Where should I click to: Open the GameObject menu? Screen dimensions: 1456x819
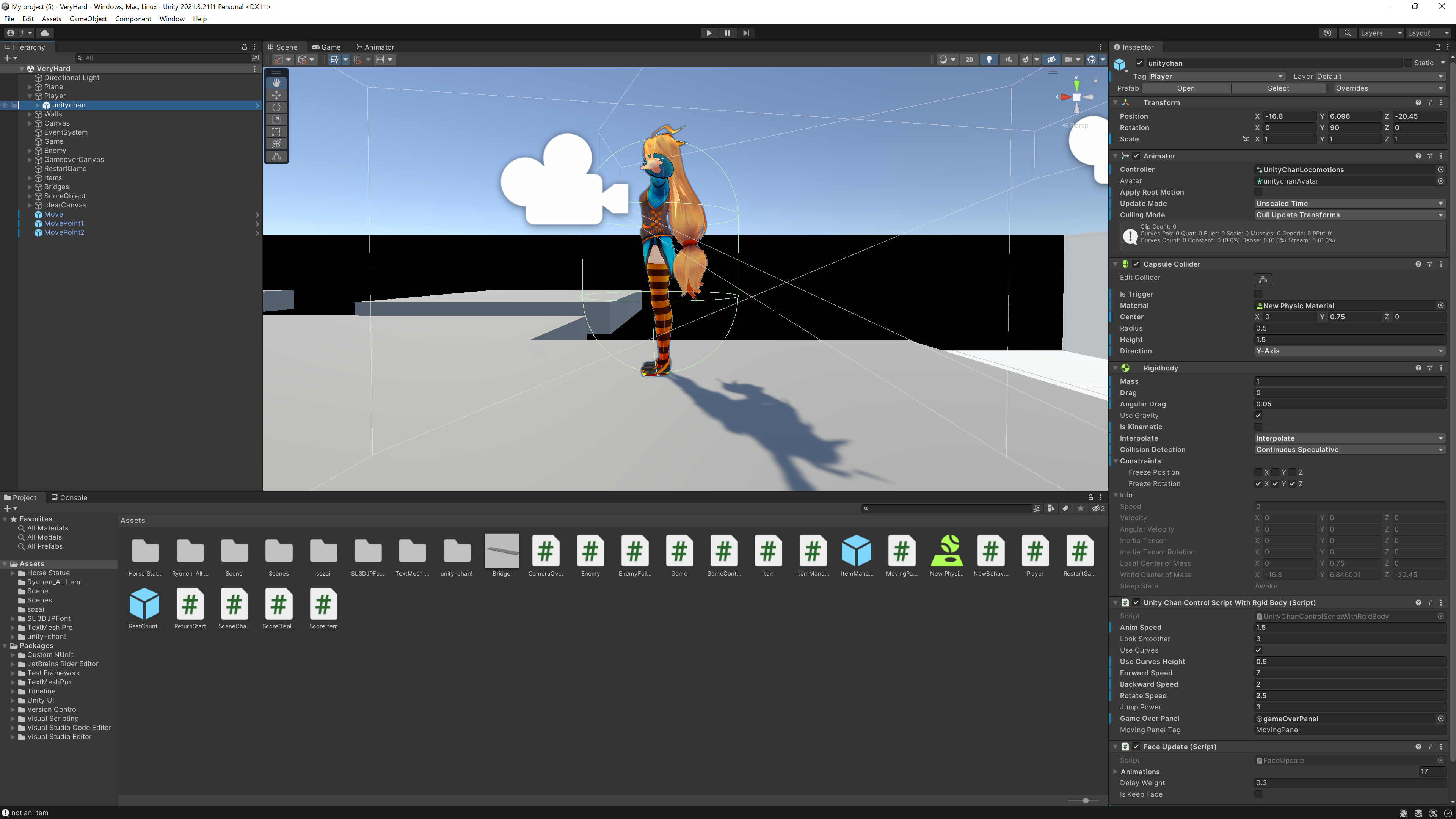88,19
